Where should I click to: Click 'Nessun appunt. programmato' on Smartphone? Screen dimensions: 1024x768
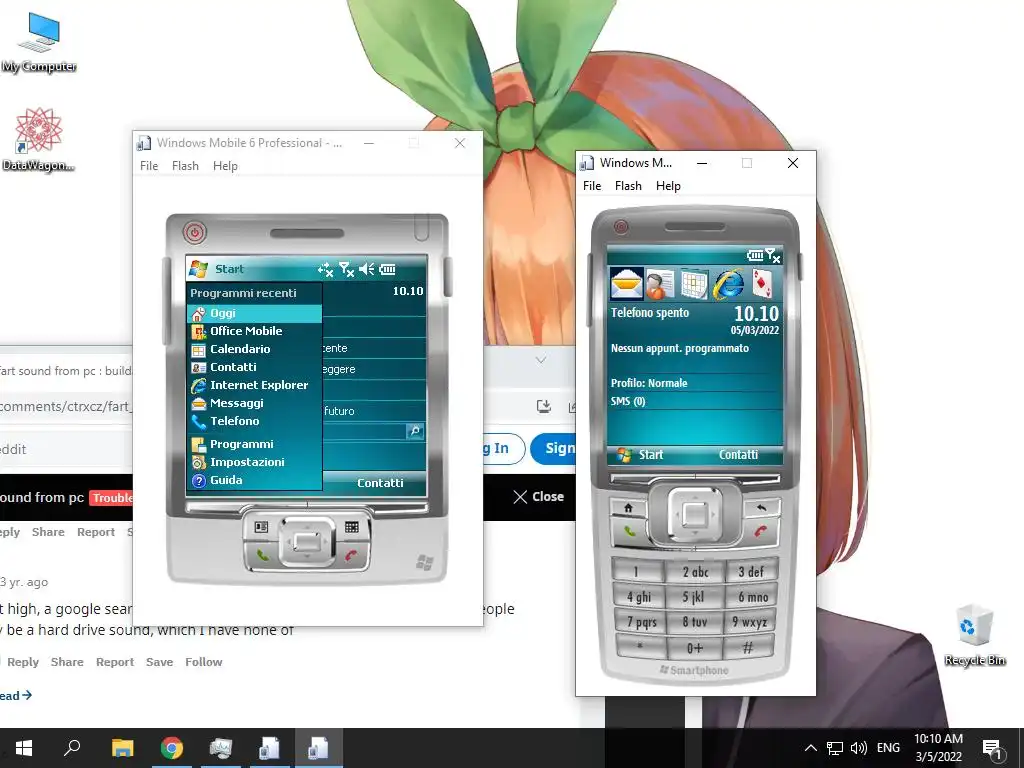point(680,349)
